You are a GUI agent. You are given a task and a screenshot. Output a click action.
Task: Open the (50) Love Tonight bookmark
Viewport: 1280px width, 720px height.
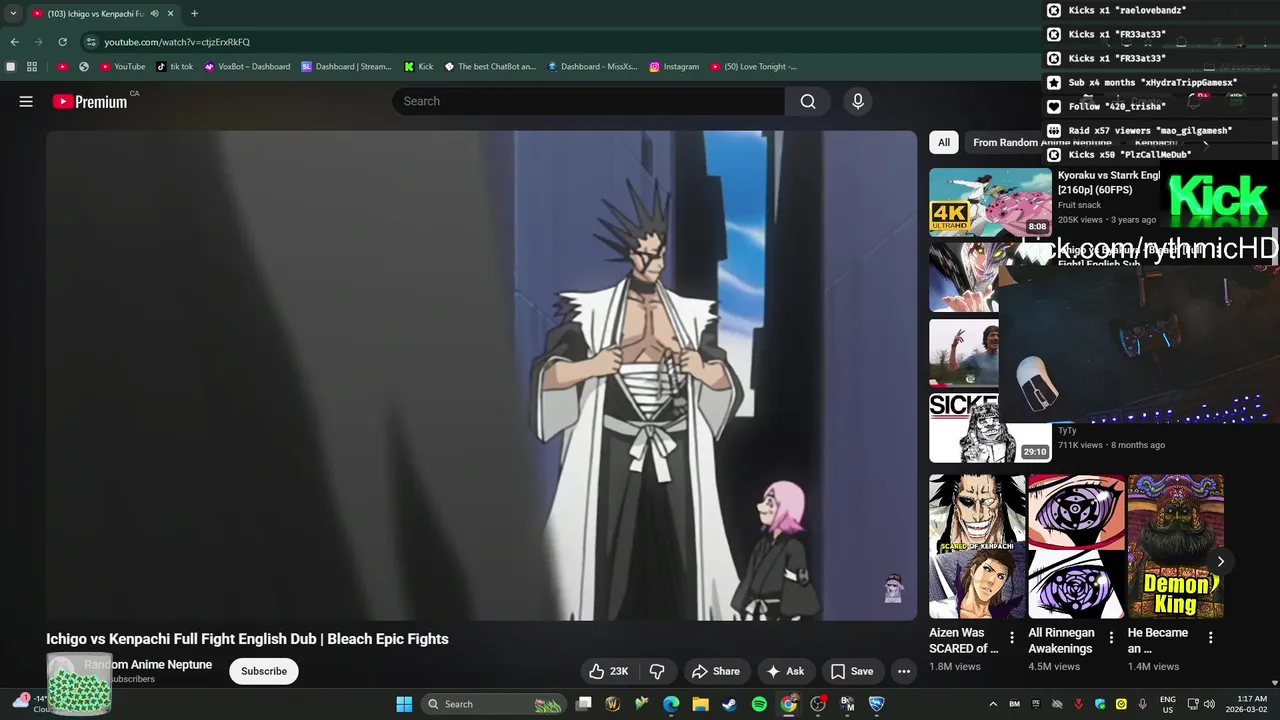(x=754, y=67)
